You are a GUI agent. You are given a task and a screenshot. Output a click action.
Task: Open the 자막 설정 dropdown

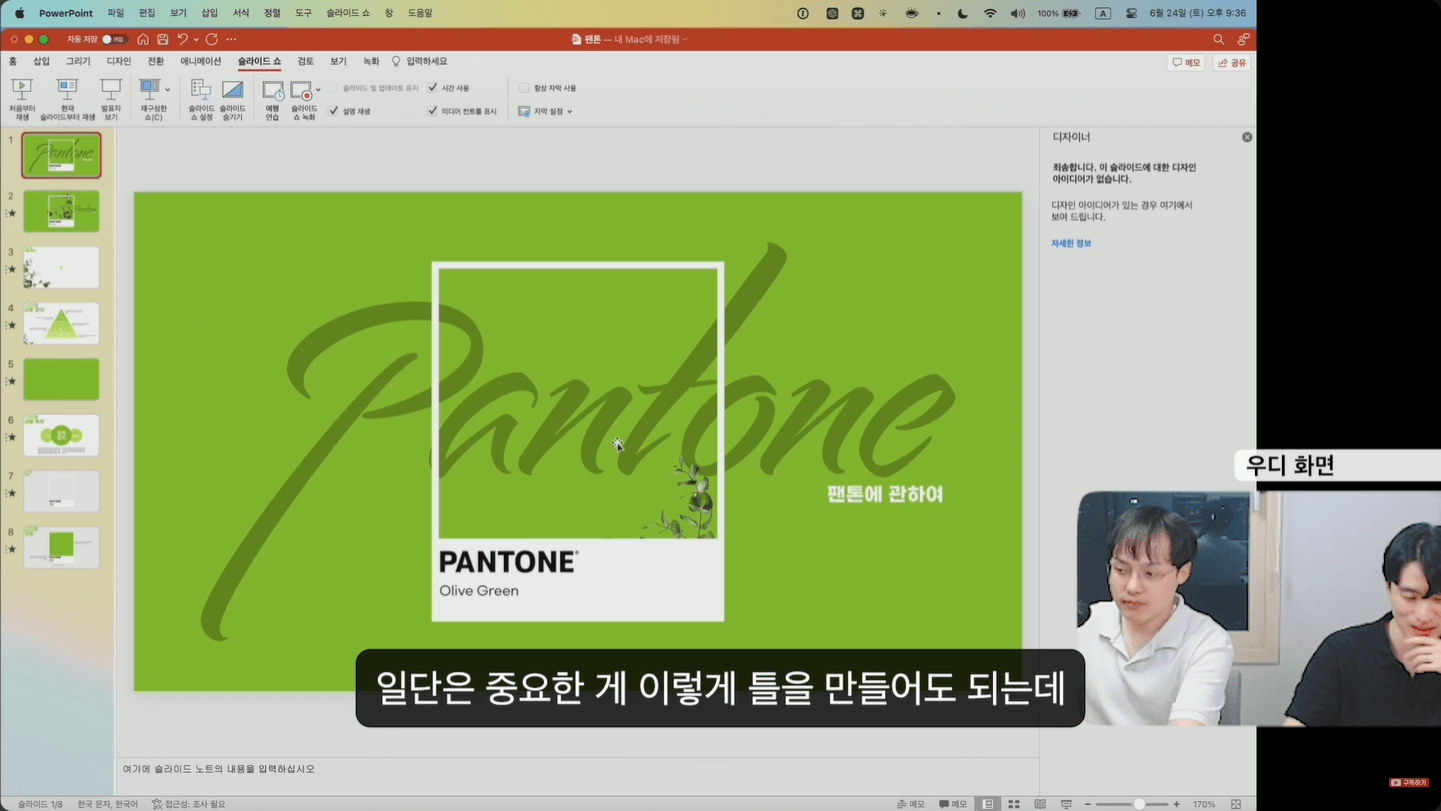pyautogui.click(x=546, y=111)
